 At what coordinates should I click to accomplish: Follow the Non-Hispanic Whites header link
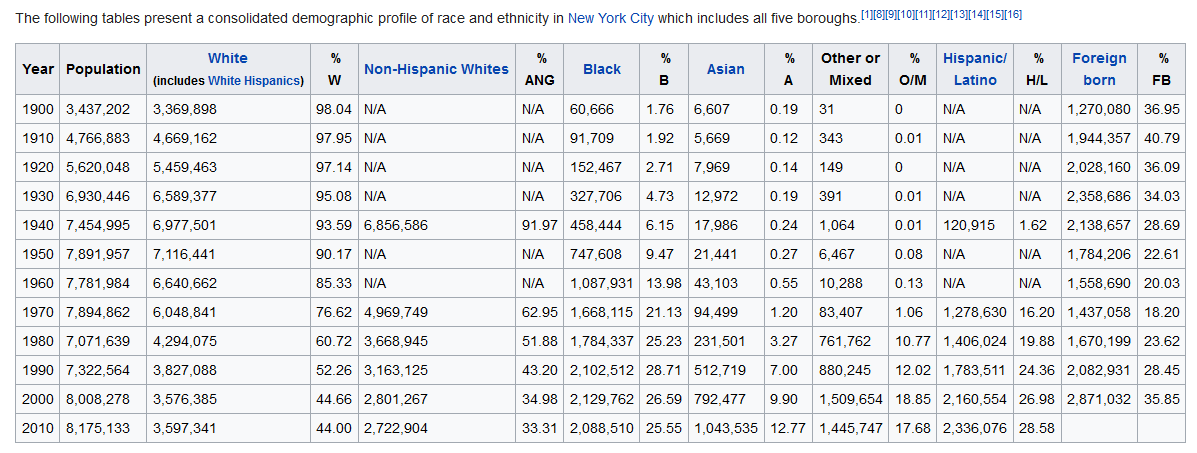click(x=436, y=69)
